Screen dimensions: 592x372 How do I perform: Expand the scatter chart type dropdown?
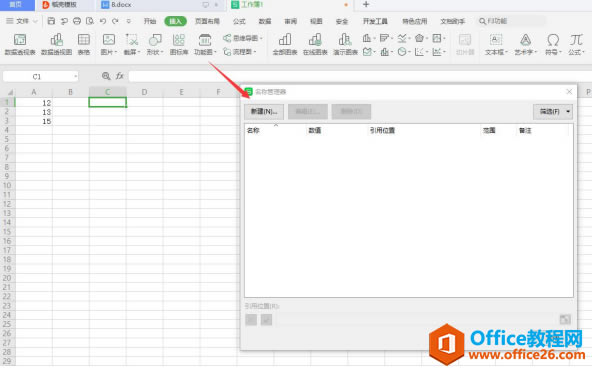pos(427,52)
